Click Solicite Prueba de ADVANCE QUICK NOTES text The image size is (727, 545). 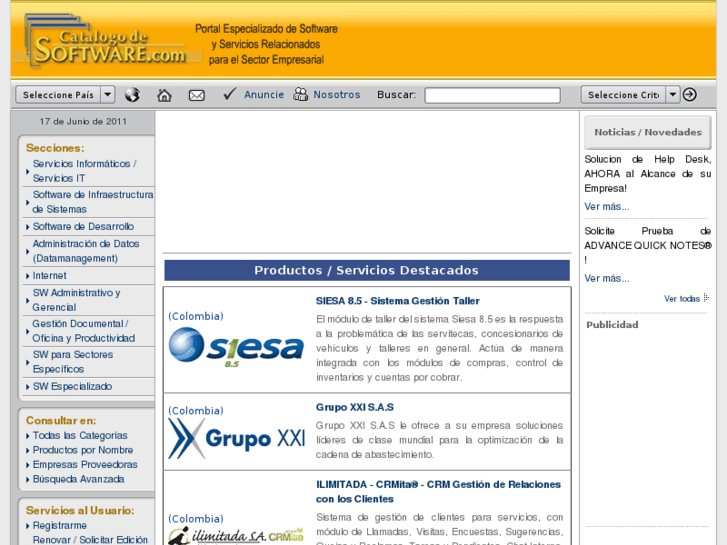(x=648, y=245)
